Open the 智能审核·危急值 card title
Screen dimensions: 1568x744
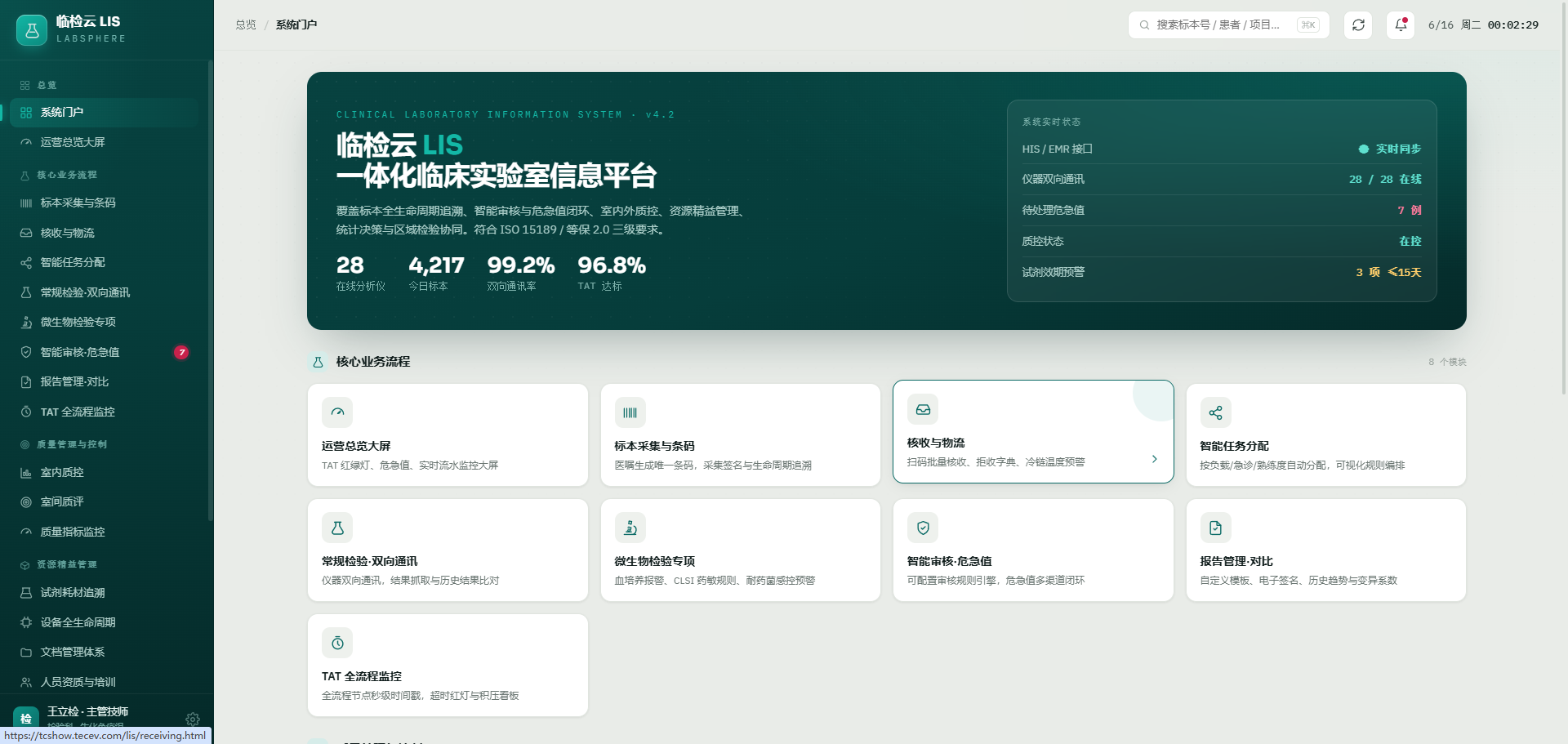[x=949, y=561]
